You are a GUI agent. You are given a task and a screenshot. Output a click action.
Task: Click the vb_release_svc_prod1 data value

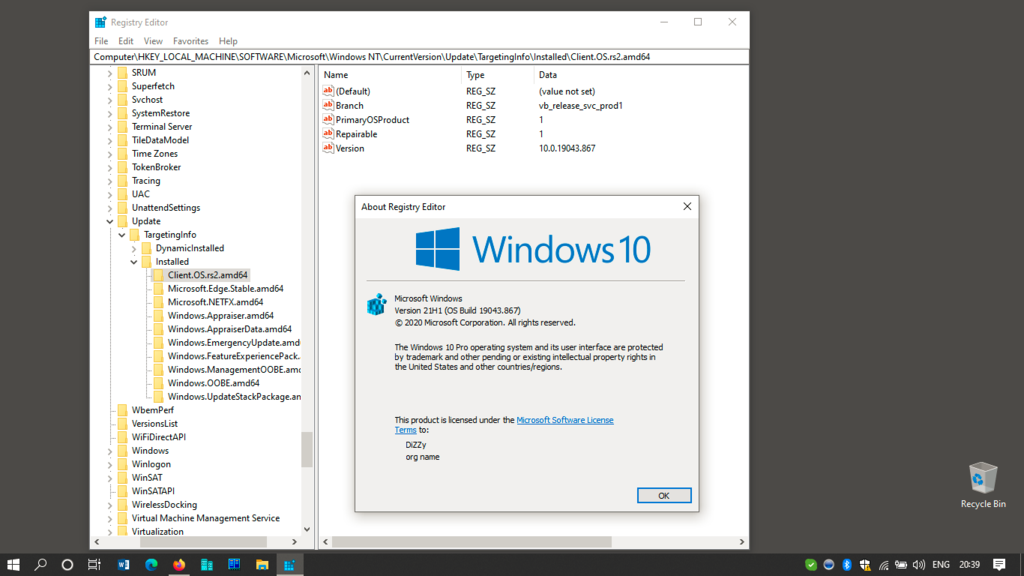pyautogui.click(x=581, y=105)
